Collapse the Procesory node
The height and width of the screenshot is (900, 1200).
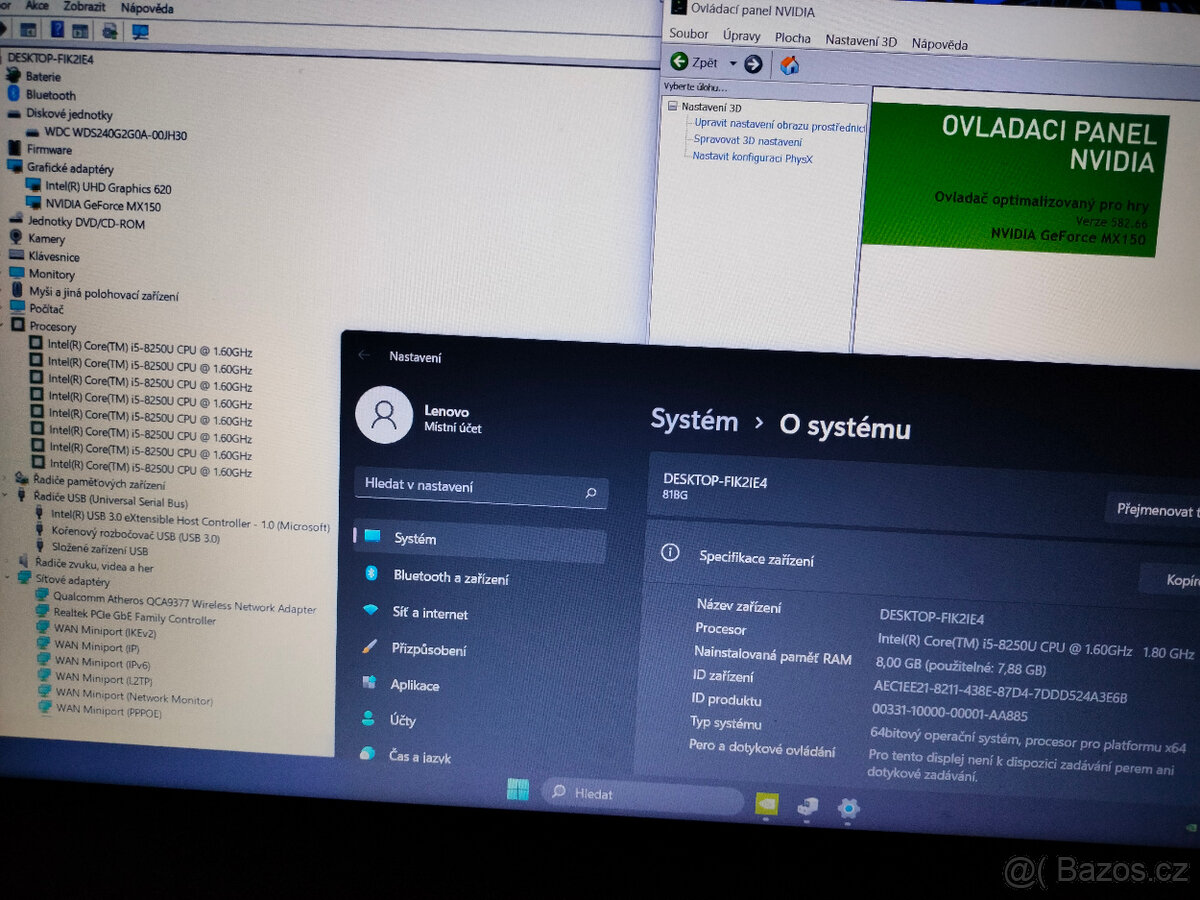coord(4,326)
